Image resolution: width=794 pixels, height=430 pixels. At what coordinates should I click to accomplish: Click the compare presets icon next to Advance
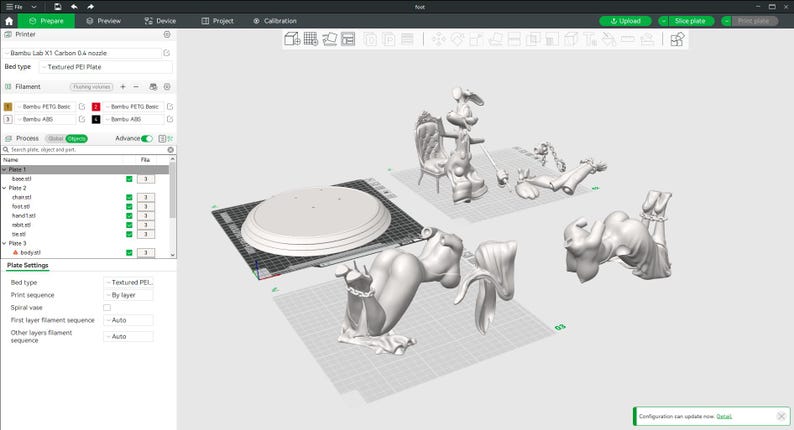pyautogui.click(x=162, y=138)
